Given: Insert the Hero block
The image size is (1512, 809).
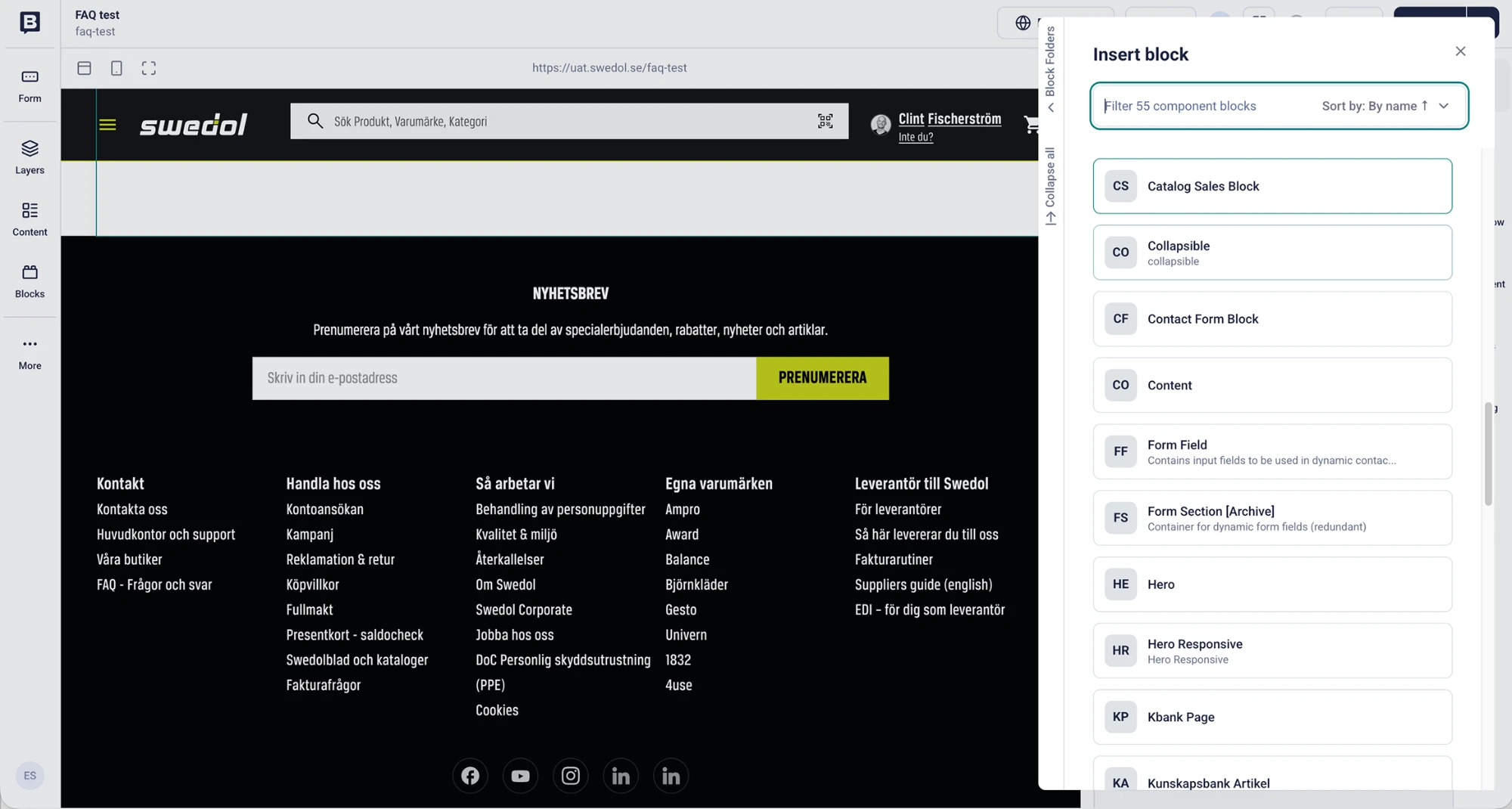Looking at the screenshot, I should 1272,584.
